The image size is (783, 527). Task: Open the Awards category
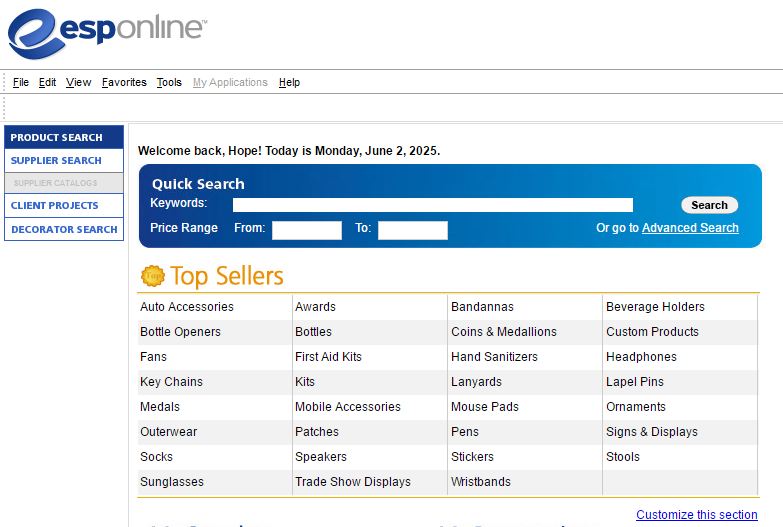(x=315, y=307)
